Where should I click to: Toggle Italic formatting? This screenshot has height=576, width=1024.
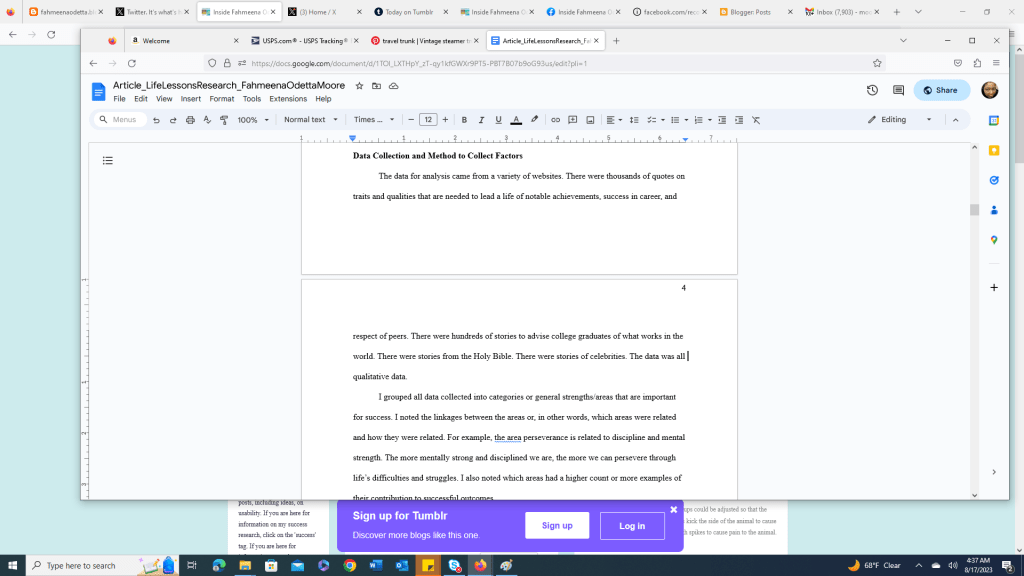click(480, 119)
